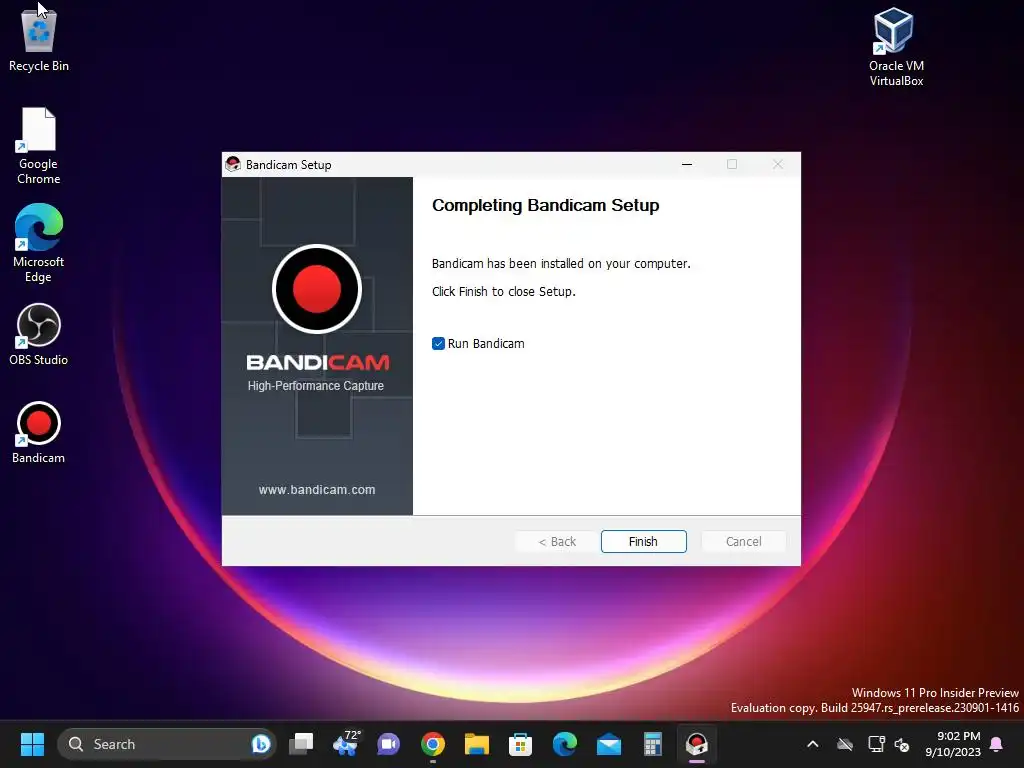The image size is (1024, 768).
Task: Open Microsoft Store from taskbar
Action: 520,744
